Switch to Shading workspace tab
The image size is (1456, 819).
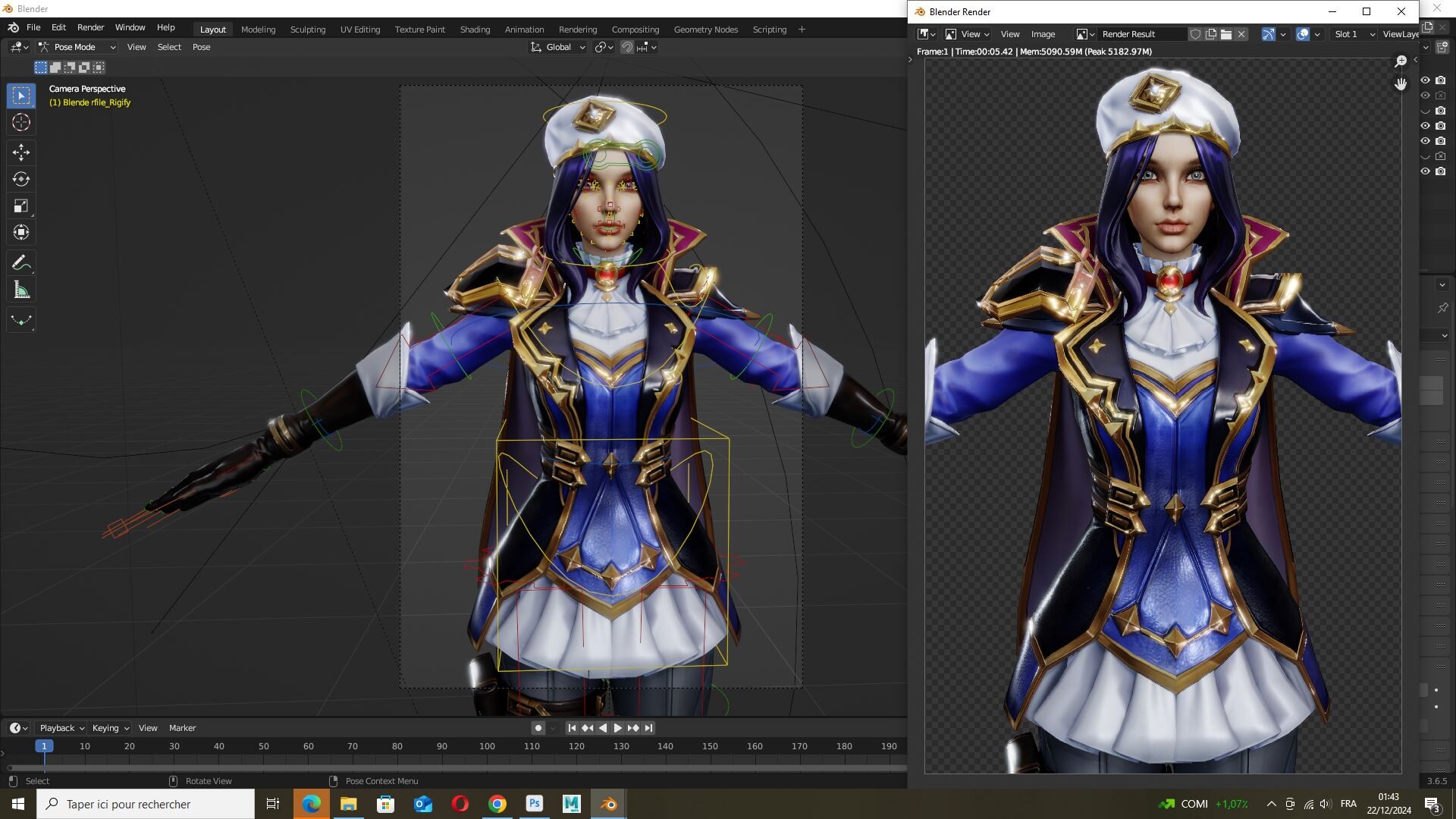click(475, 30)
